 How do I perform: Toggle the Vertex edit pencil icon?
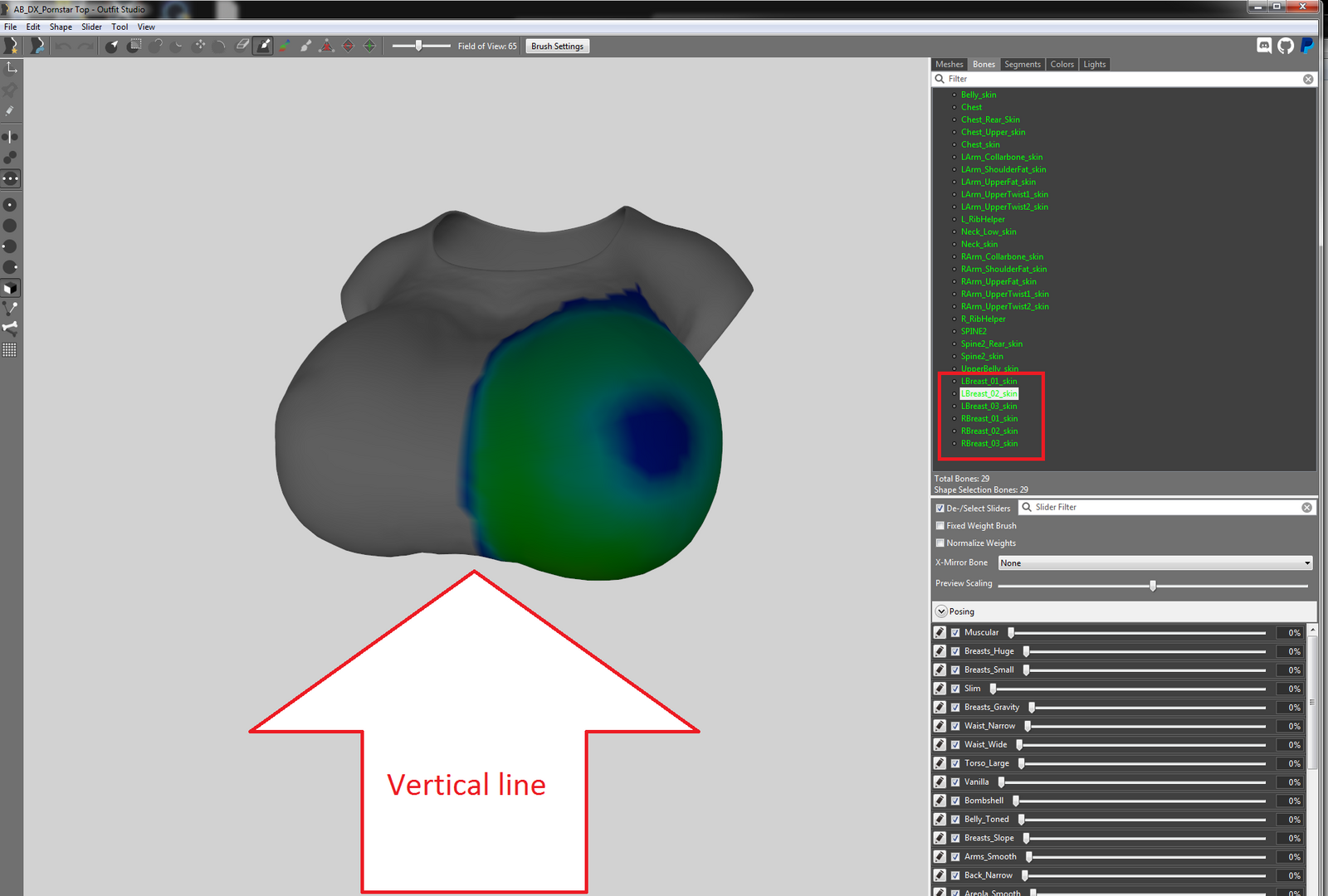tap(10, 110)
